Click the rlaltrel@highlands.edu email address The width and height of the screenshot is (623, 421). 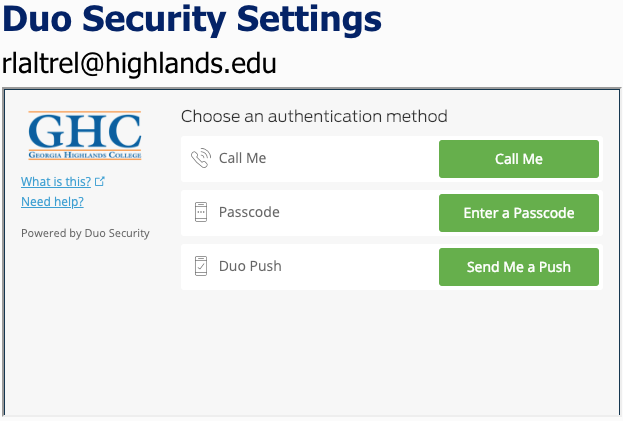[139, 63]
